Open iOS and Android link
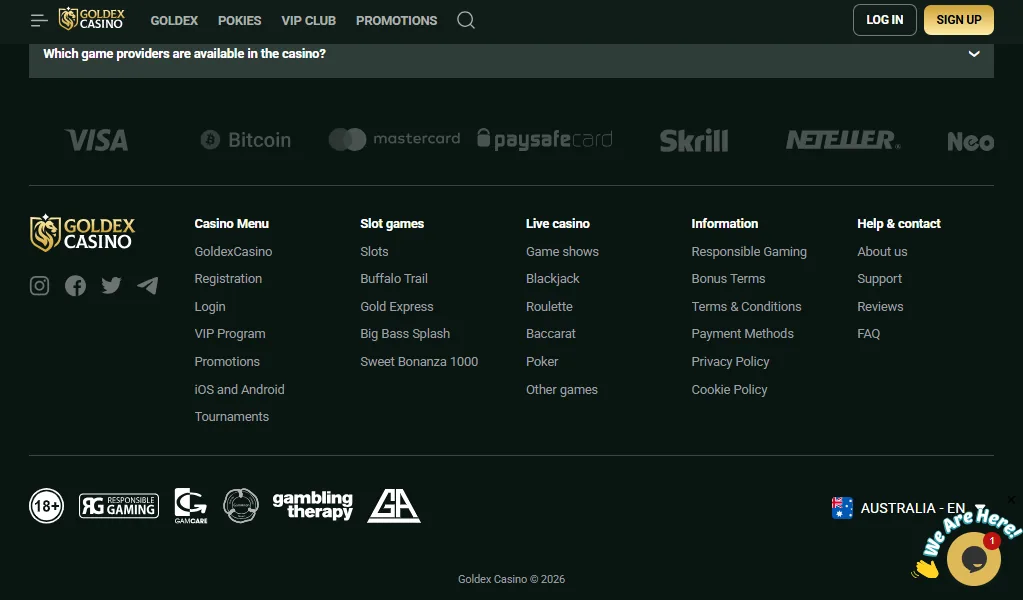Screen dimensions: 1023x600 tap(239, 389)
